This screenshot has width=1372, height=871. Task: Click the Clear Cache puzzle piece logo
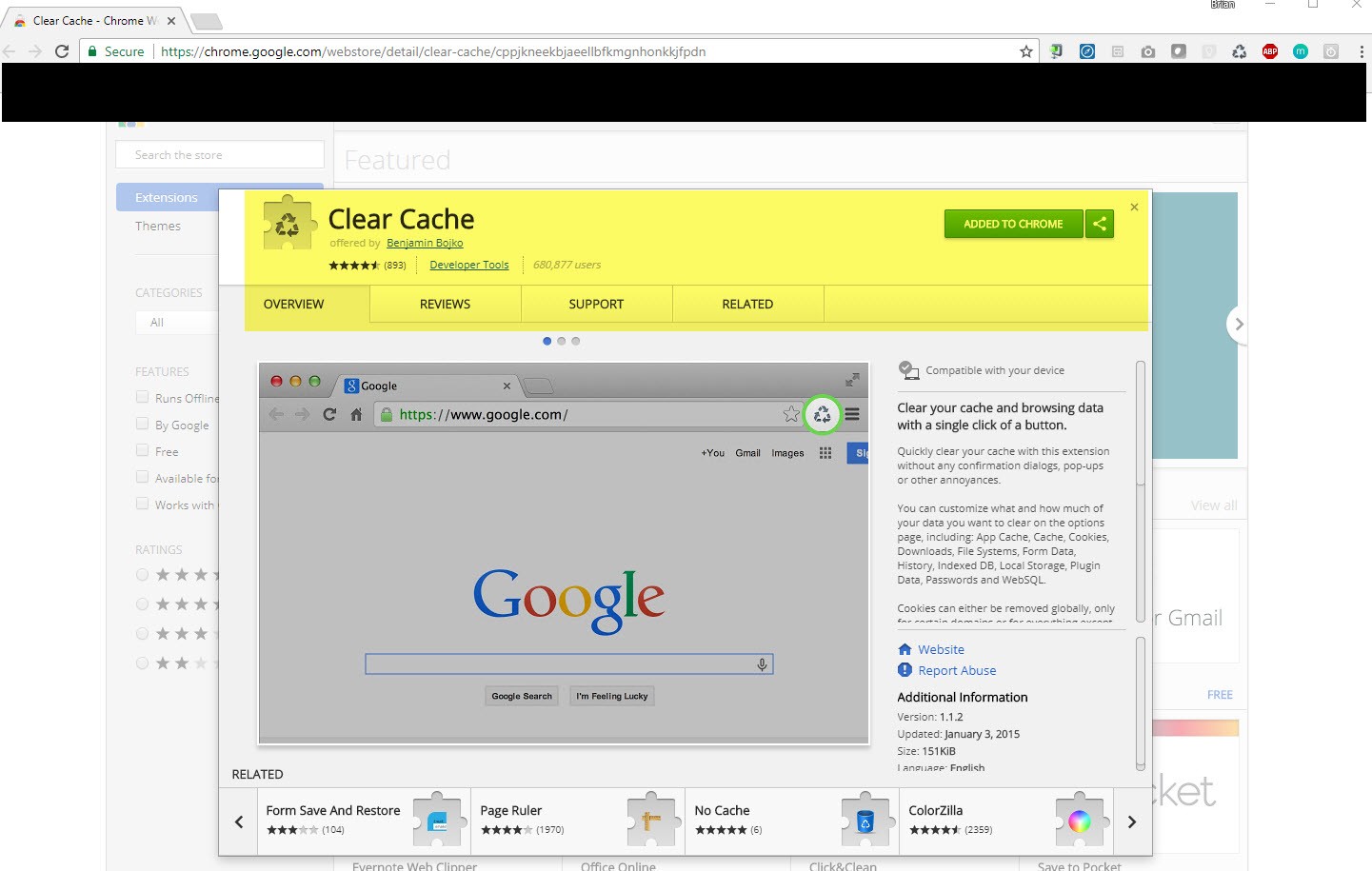pyautogui.click(x=288, y=224)
